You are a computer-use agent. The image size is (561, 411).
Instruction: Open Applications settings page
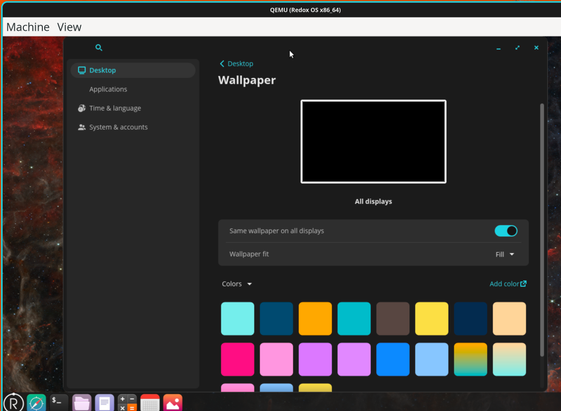108,89
